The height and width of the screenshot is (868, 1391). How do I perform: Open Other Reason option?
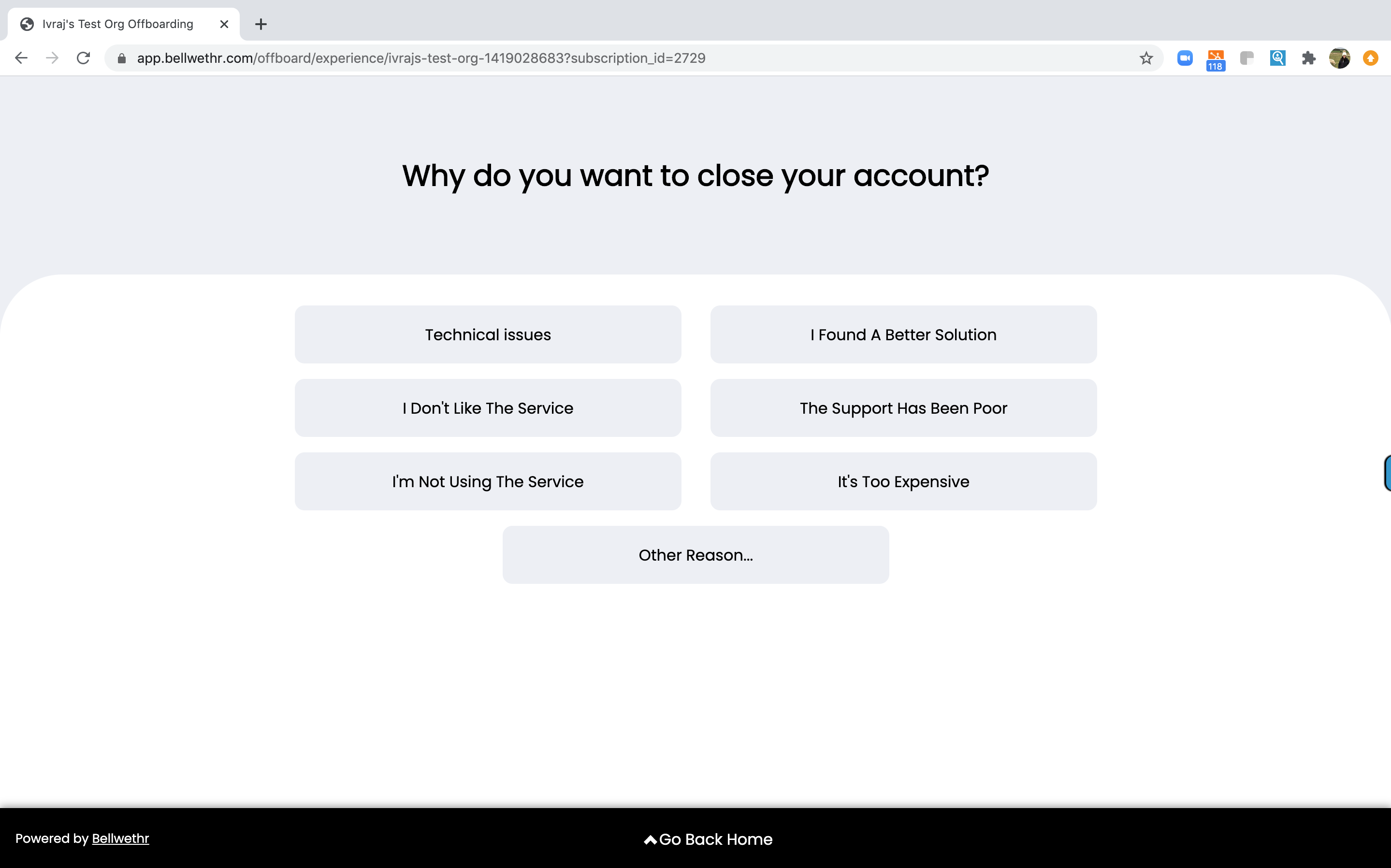pyautogui.click(x=695, y=554)
